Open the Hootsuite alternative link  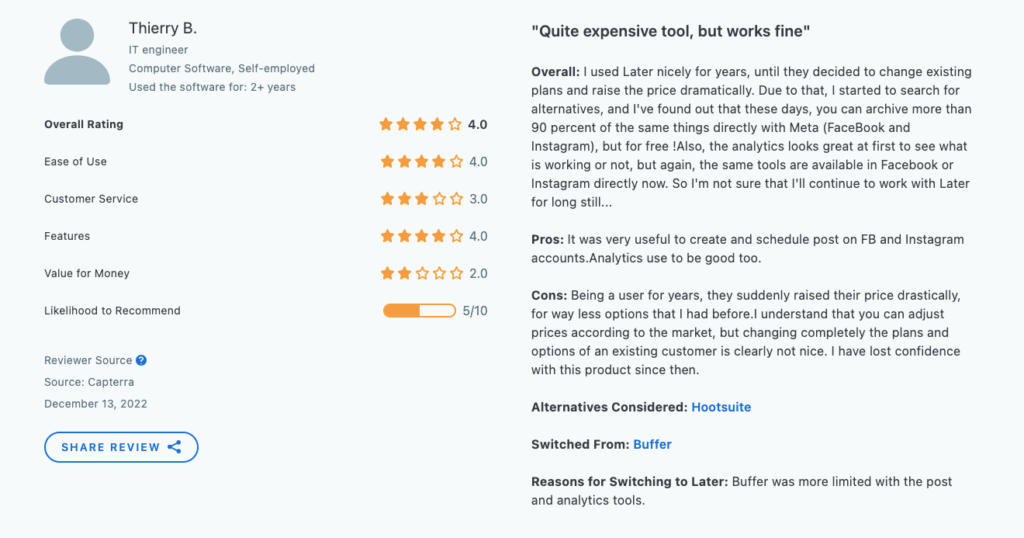(721, 407)
